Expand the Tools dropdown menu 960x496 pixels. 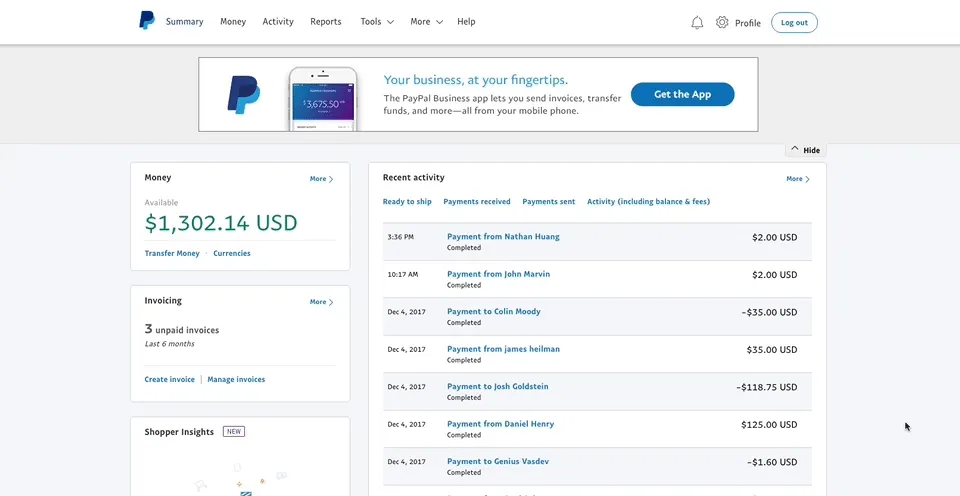(377, 21)
